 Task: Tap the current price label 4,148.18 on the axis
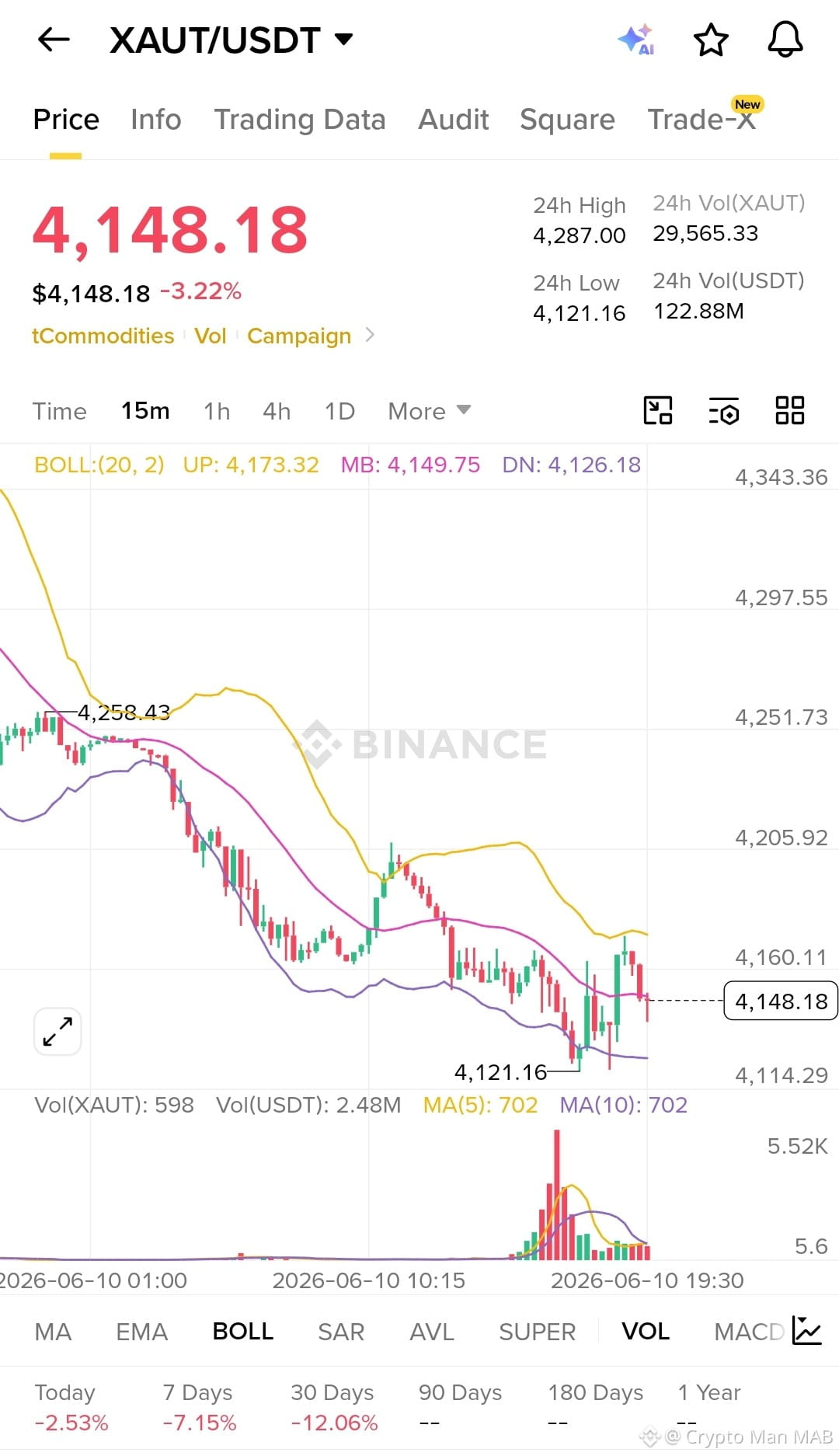coord(781,1001)
